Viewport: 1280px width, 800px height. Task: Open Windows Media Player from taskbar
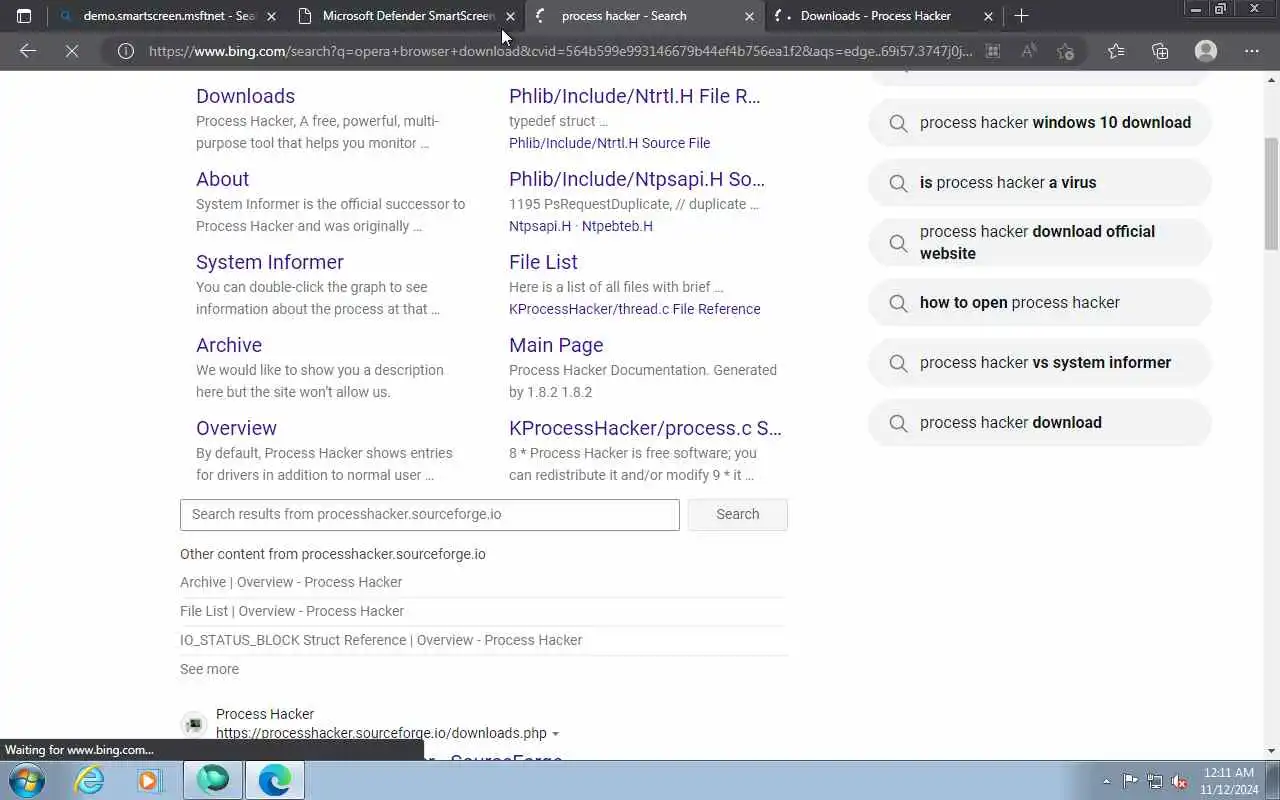[x=150, y=779]
